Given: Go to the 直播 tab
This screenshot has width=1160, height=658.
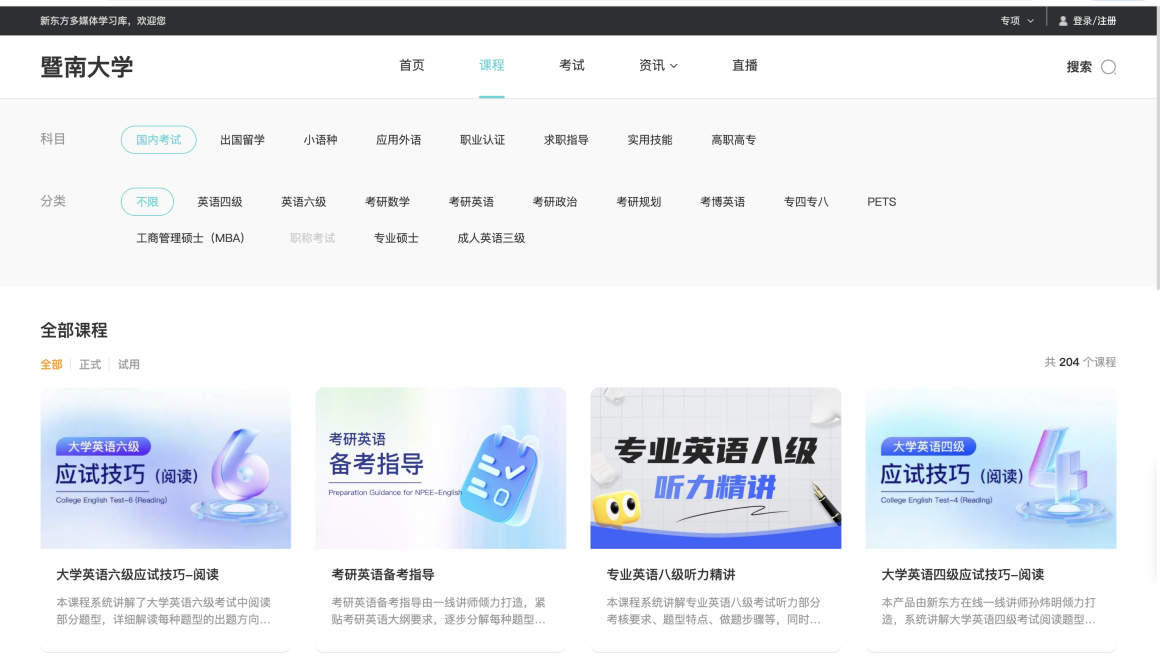Looking at the screenshot, I should pyautogui.click(x=745, y=66).
